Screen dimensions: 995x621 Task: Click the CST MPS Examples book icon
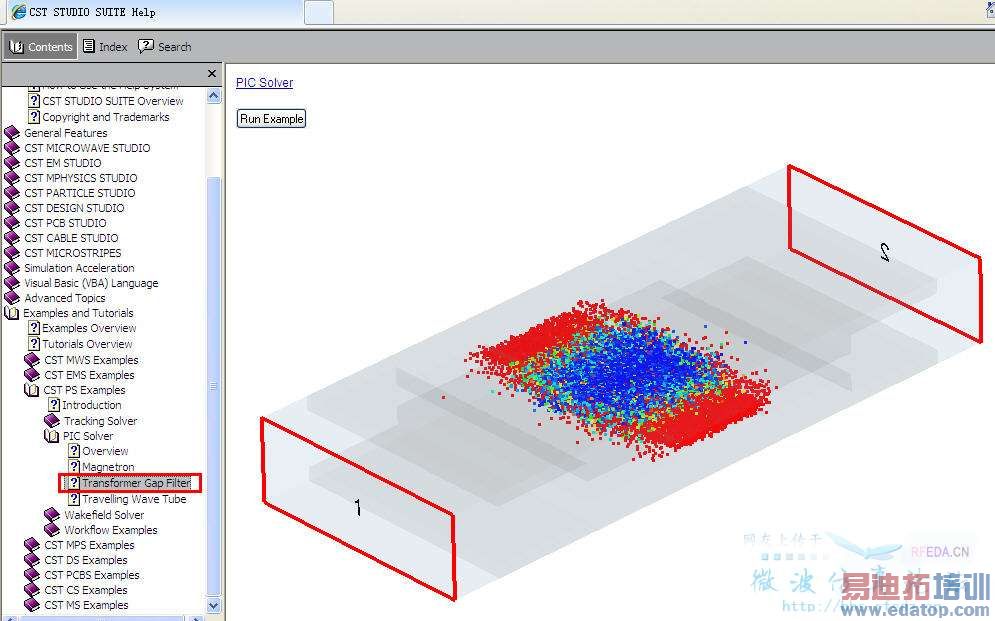(32, 545)
